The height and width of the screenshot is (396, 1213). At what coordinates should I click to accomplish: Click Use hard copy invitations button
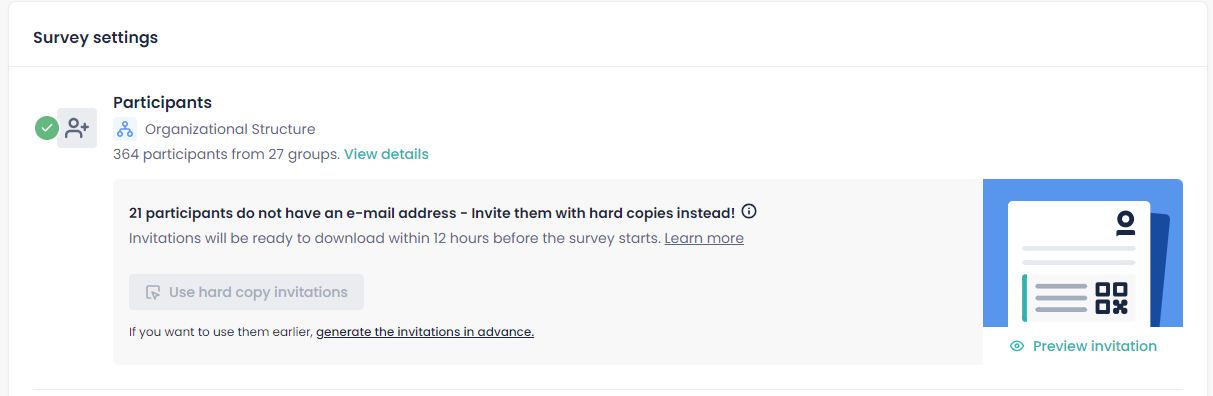(246, 292)
